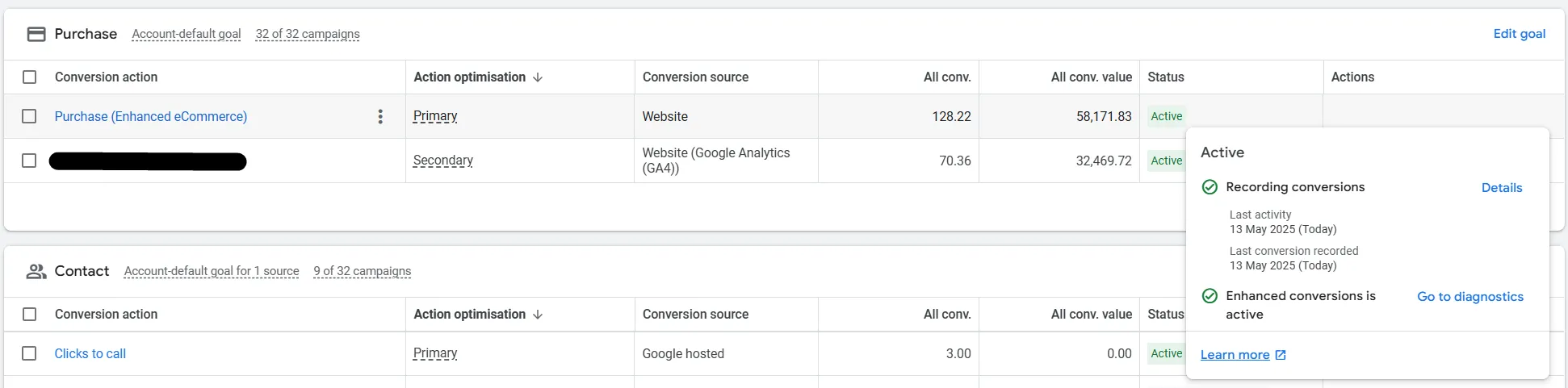1568x388 pixels.
Task: Sort Contact table by Action optimisation header
Action: [x=470, y=315]
